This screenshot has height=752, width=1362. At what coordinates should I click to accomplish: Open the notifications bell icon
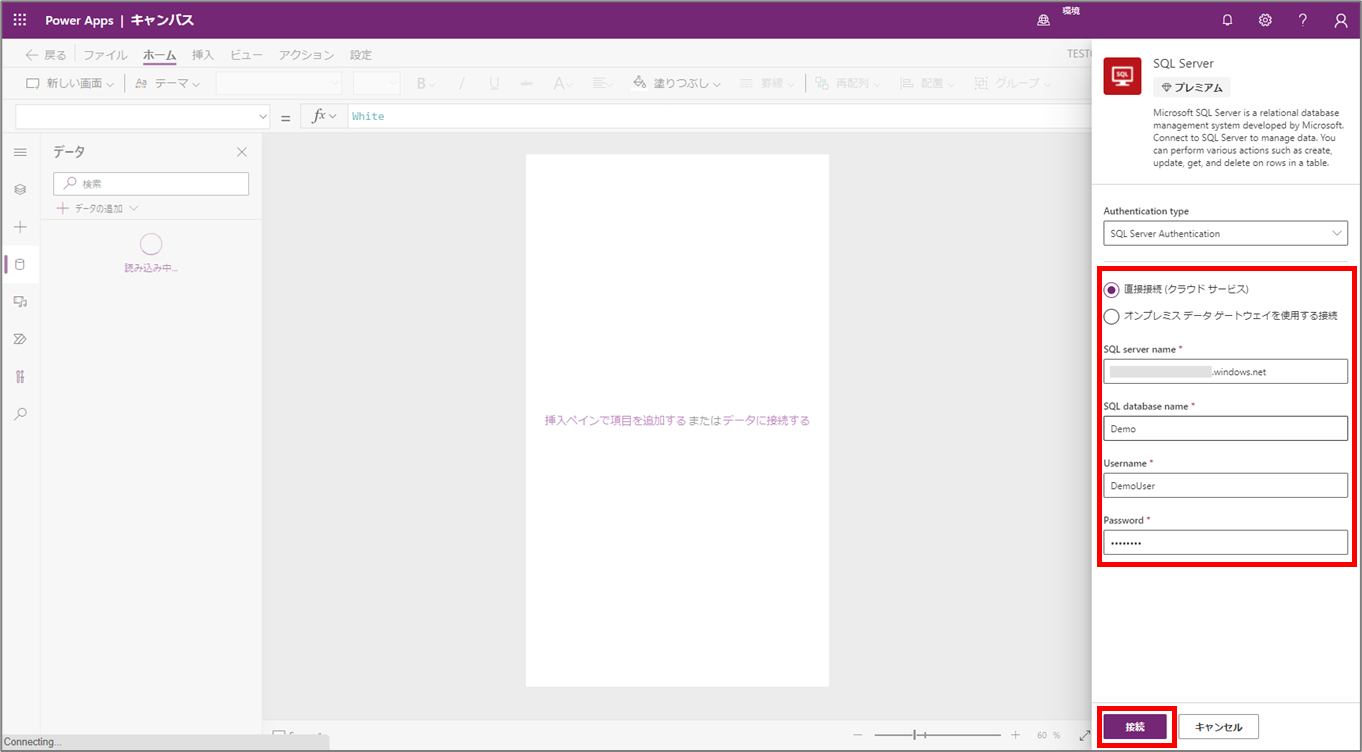click(x=1227, y=20)
